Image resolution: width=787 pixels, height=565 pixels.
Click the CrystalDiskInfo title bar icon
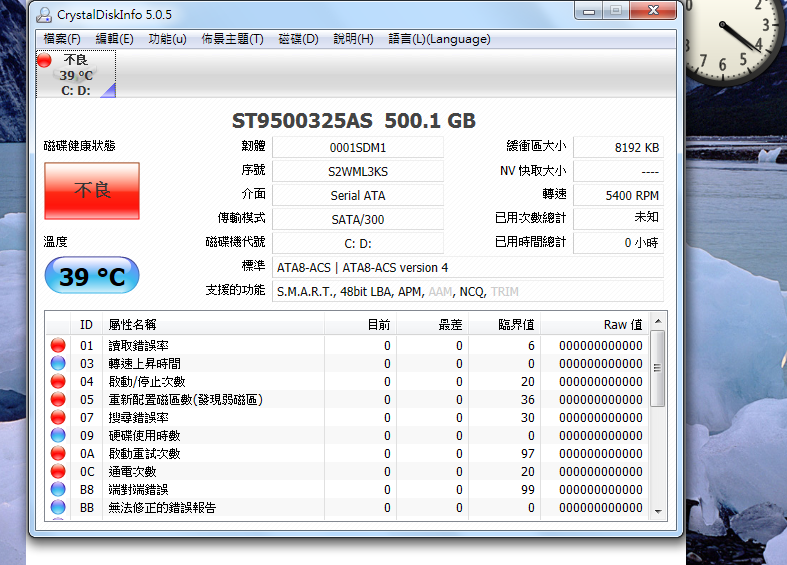pos(44,15)
